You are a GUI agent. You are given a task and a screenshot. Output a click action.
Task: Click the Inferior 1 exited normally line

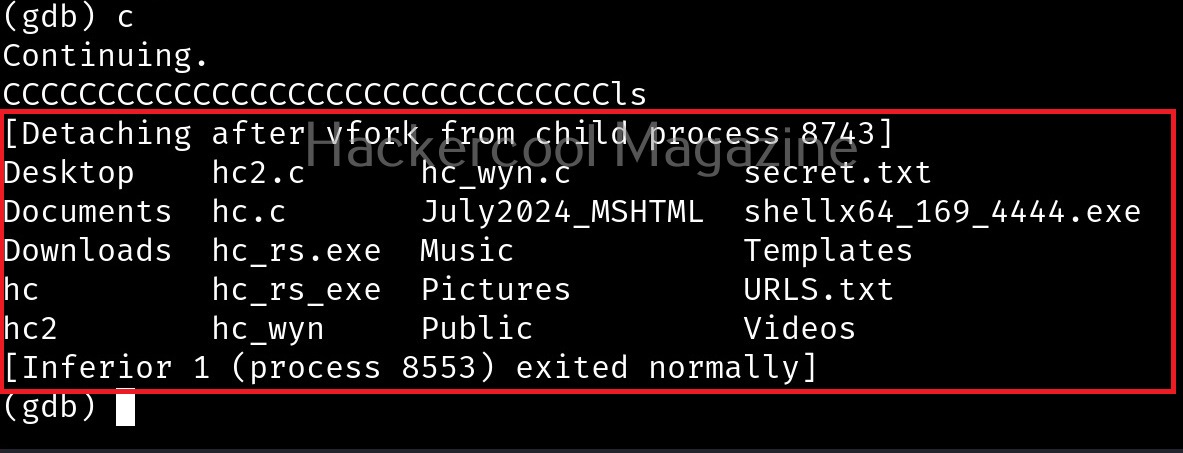[410, 367]
